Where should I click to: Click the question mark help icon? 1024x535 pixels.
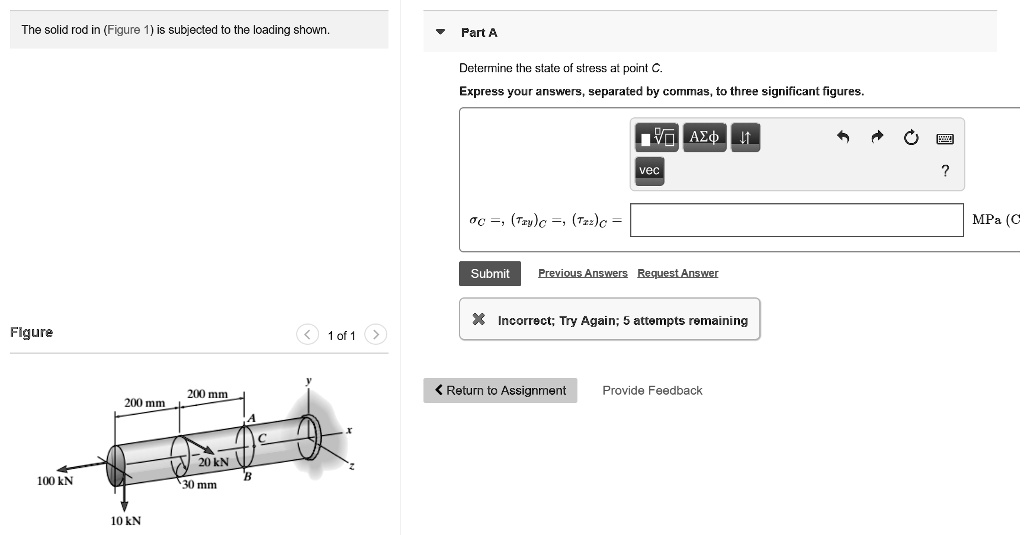point(944,171)
